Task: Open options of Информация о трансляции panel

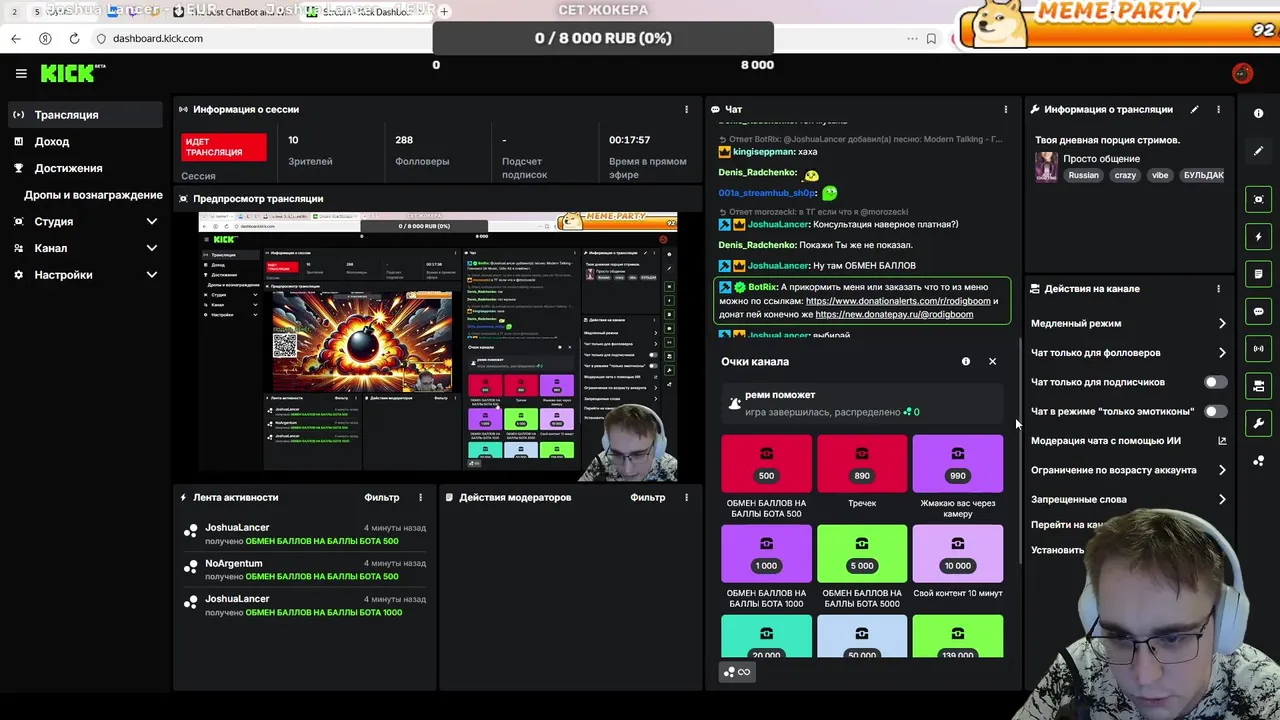Action: point(1218,109)
